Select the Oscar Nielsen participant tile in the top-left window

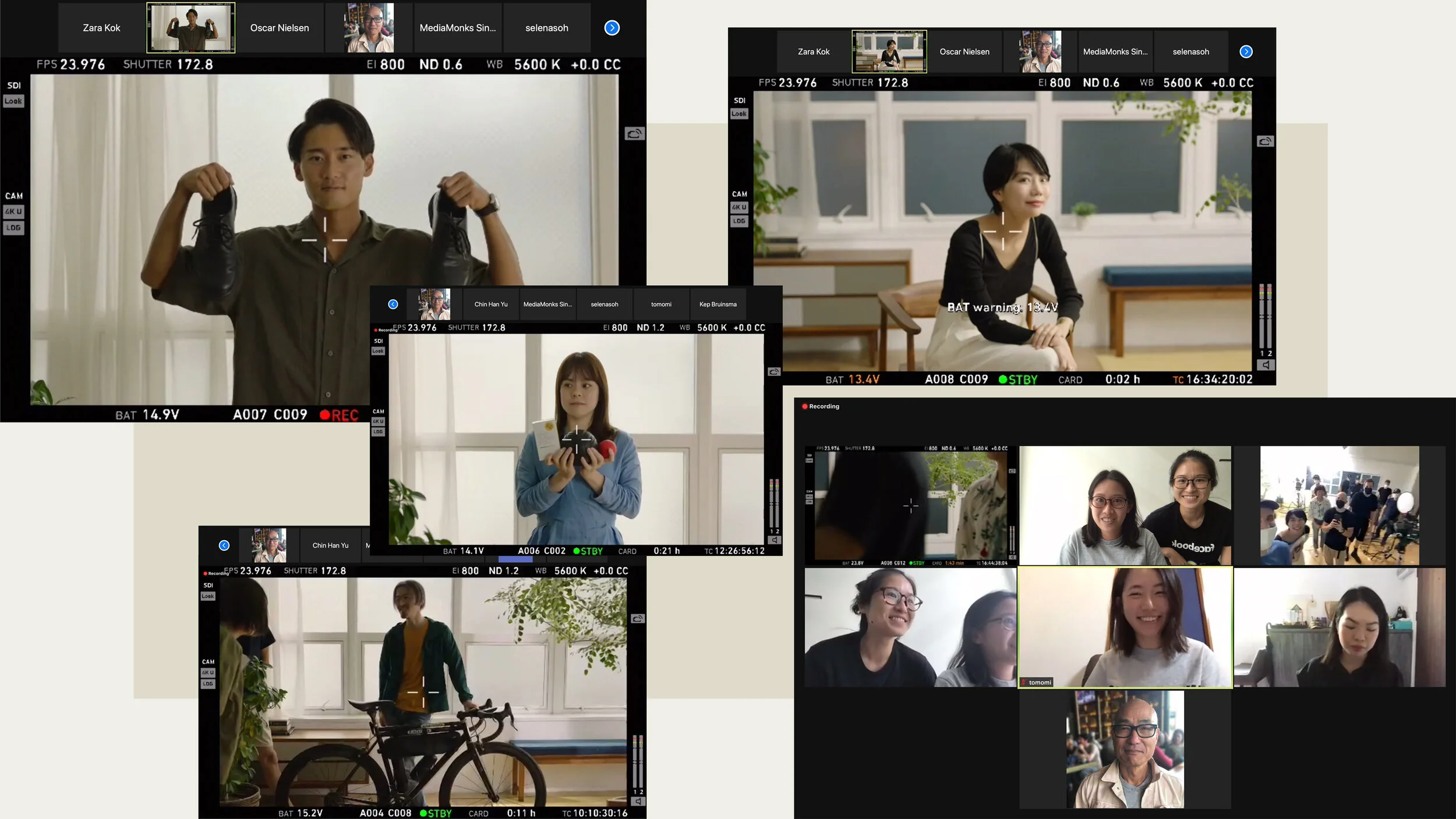click(280, 28)
